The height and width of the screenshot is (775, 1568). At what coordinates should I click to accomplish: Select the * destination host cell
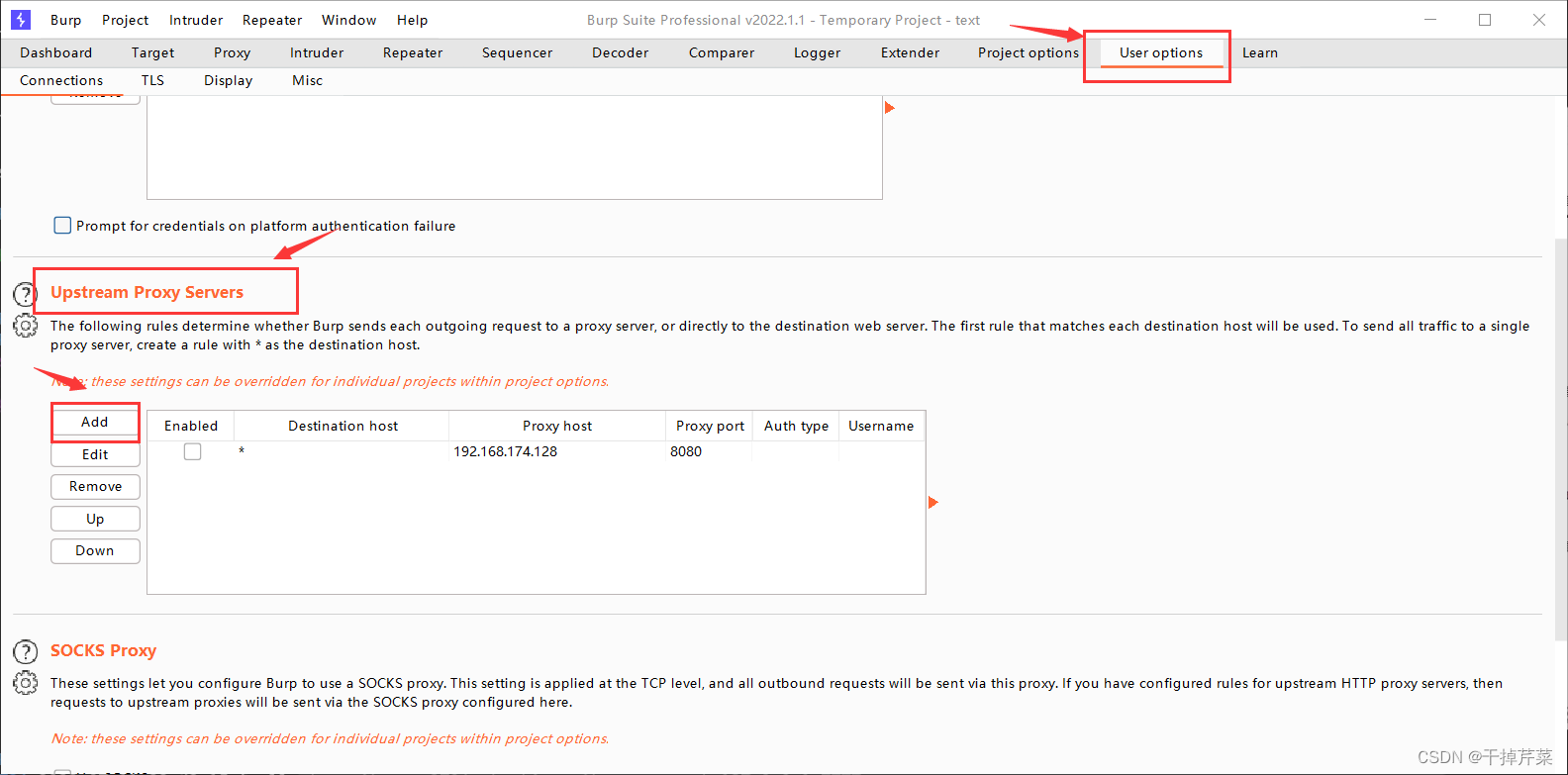point(343,451)
